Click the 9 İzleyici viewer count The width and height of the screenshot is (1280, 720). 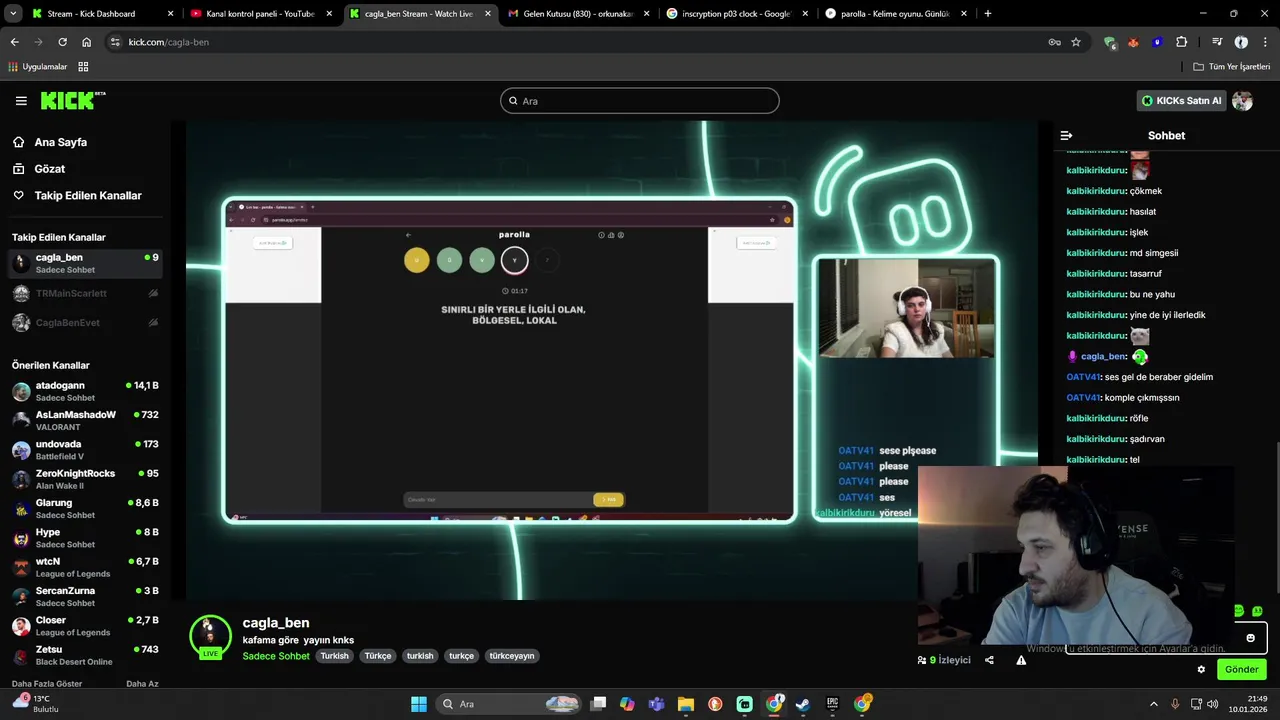(x=944, y=660)
